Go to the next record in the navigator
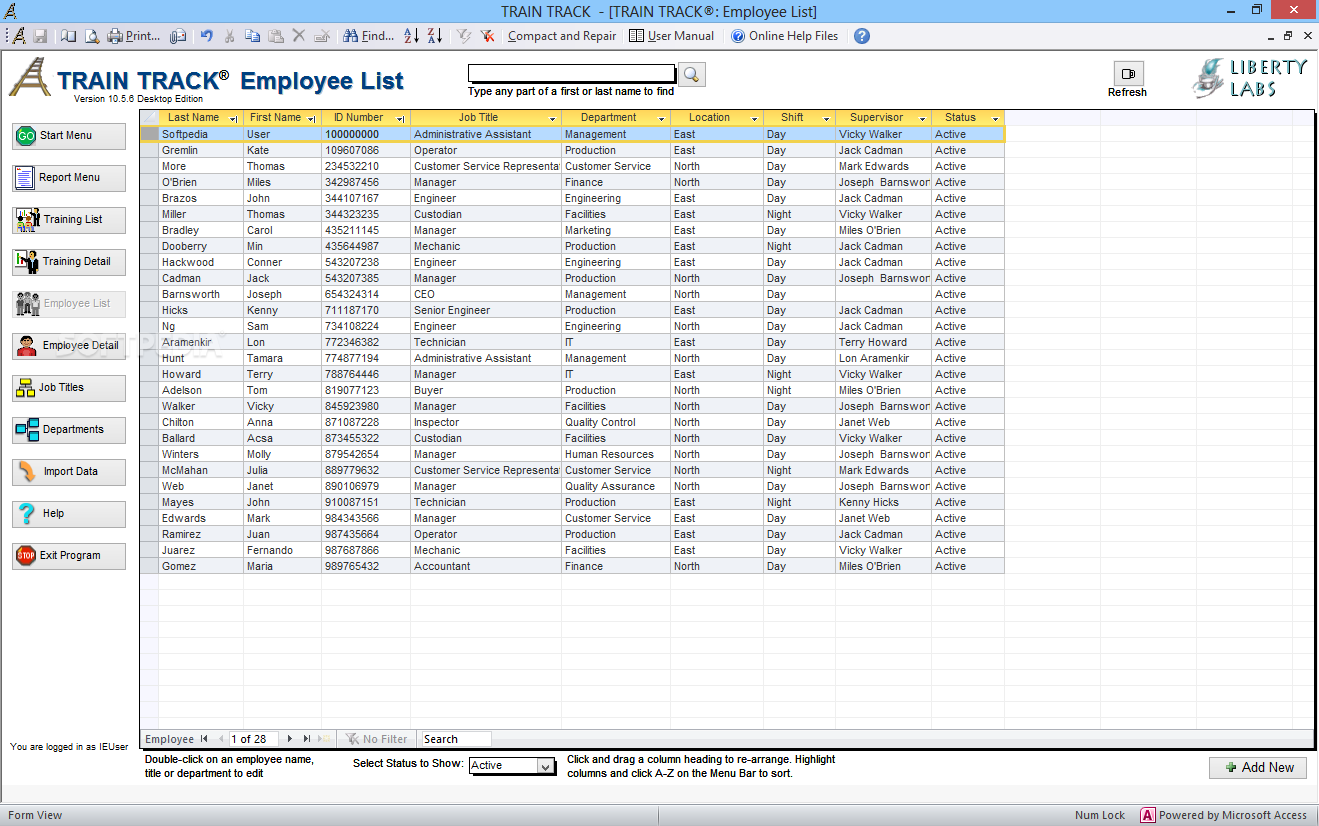1319x826 pixels. click(290, 739)
